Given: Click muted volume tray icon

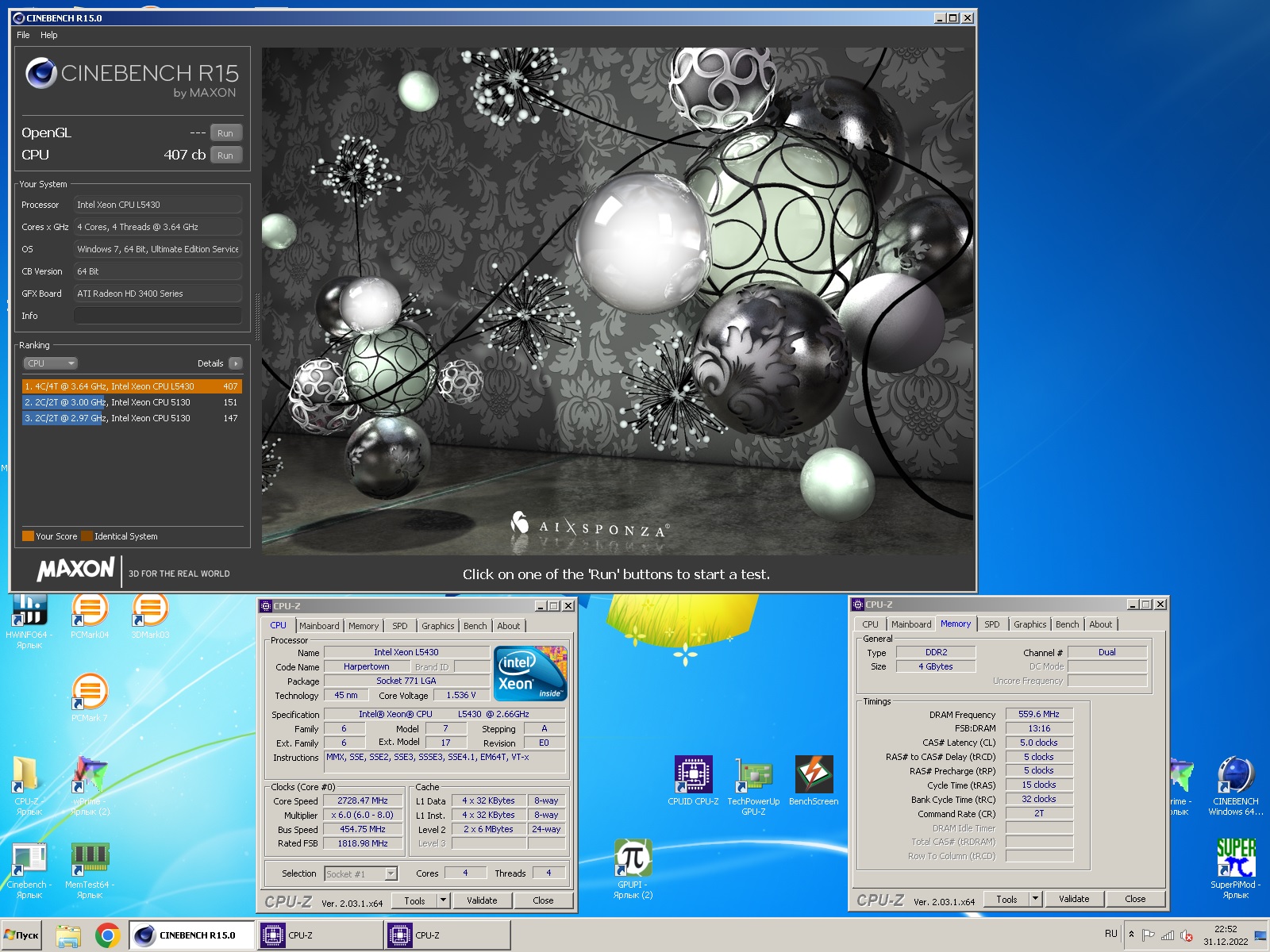Looking at the screenshot, I should coord(1187,935).
